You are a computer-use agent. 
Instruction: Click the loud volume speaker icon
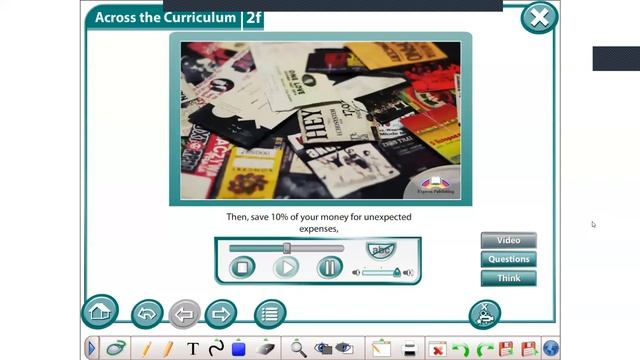(x=408, y=273)
